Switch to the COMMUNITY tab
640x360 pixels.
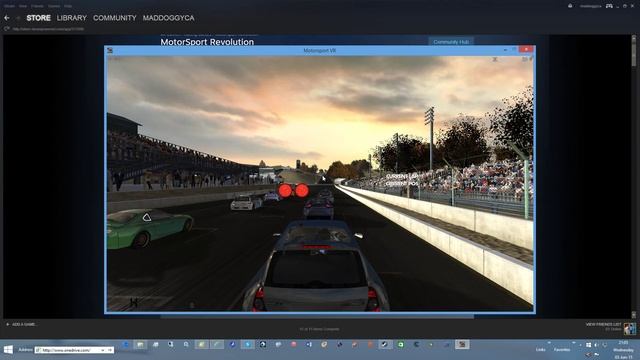[x=115, y=18]
